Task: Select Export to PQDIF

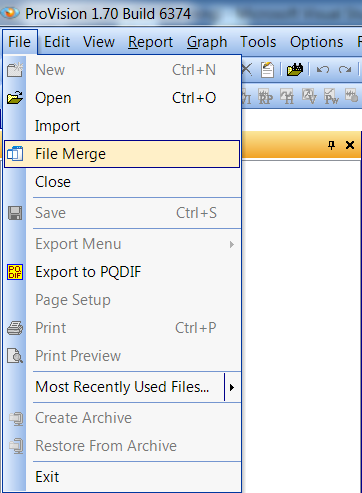Action: coord(122,272)
